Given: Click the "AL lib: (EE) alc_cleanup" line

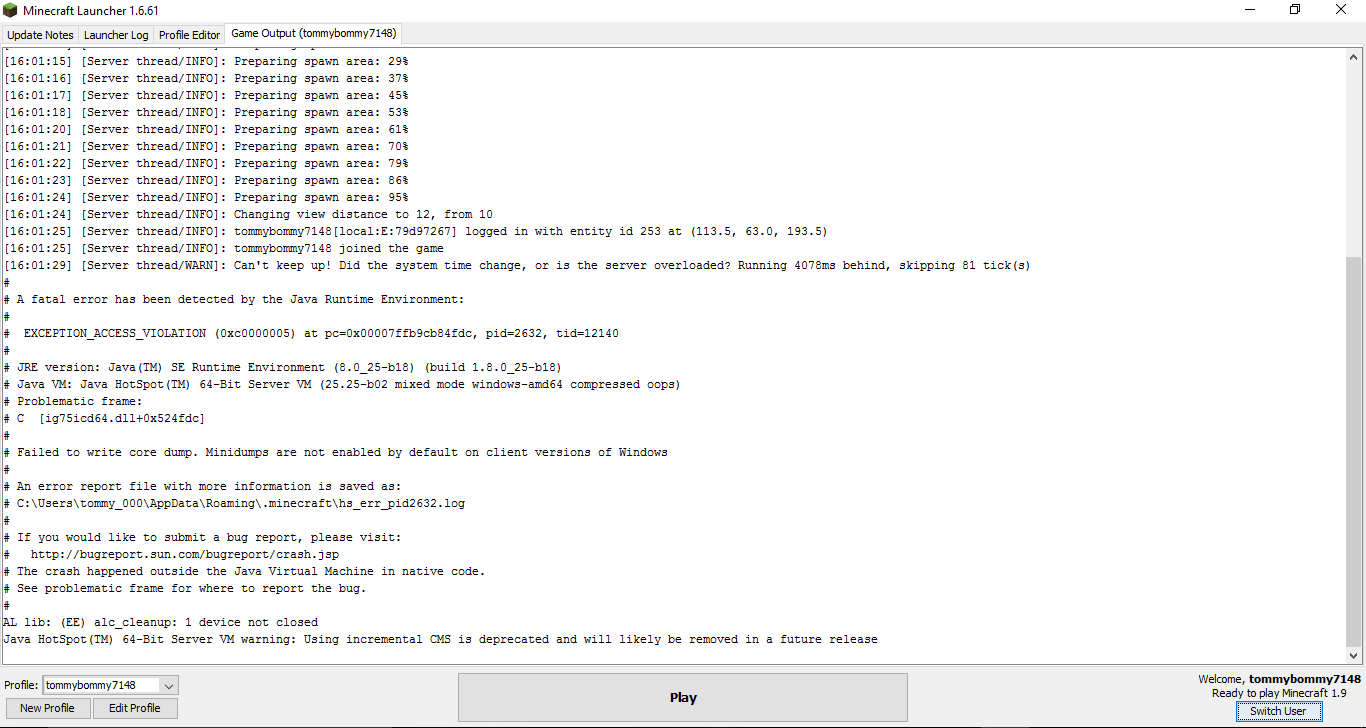Looking at the screenshot, I should [161, 622].
